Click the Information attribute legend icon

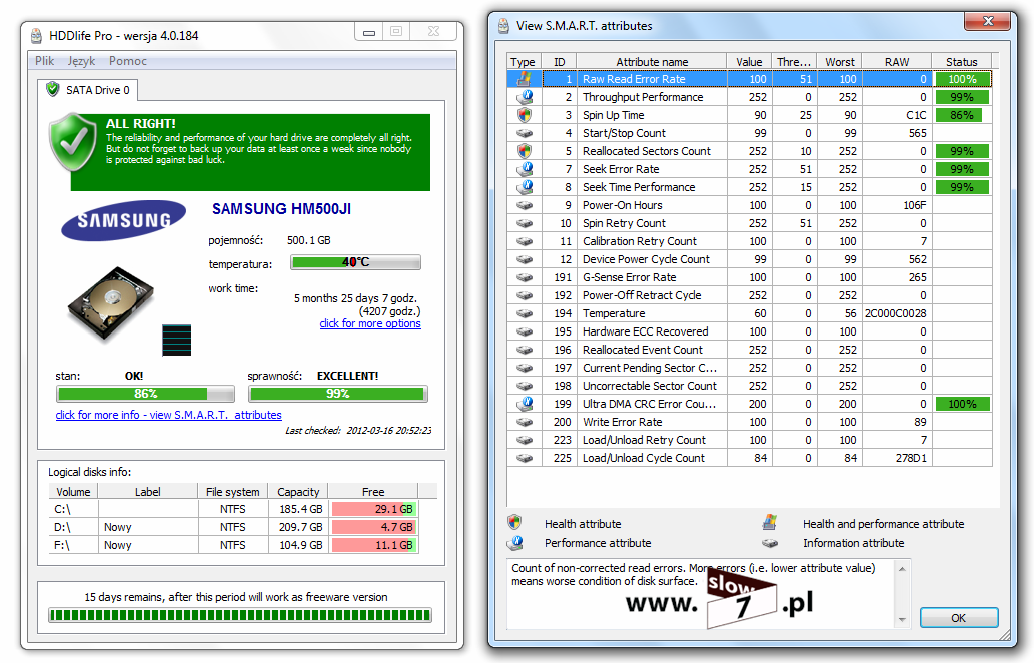[770, 544]
